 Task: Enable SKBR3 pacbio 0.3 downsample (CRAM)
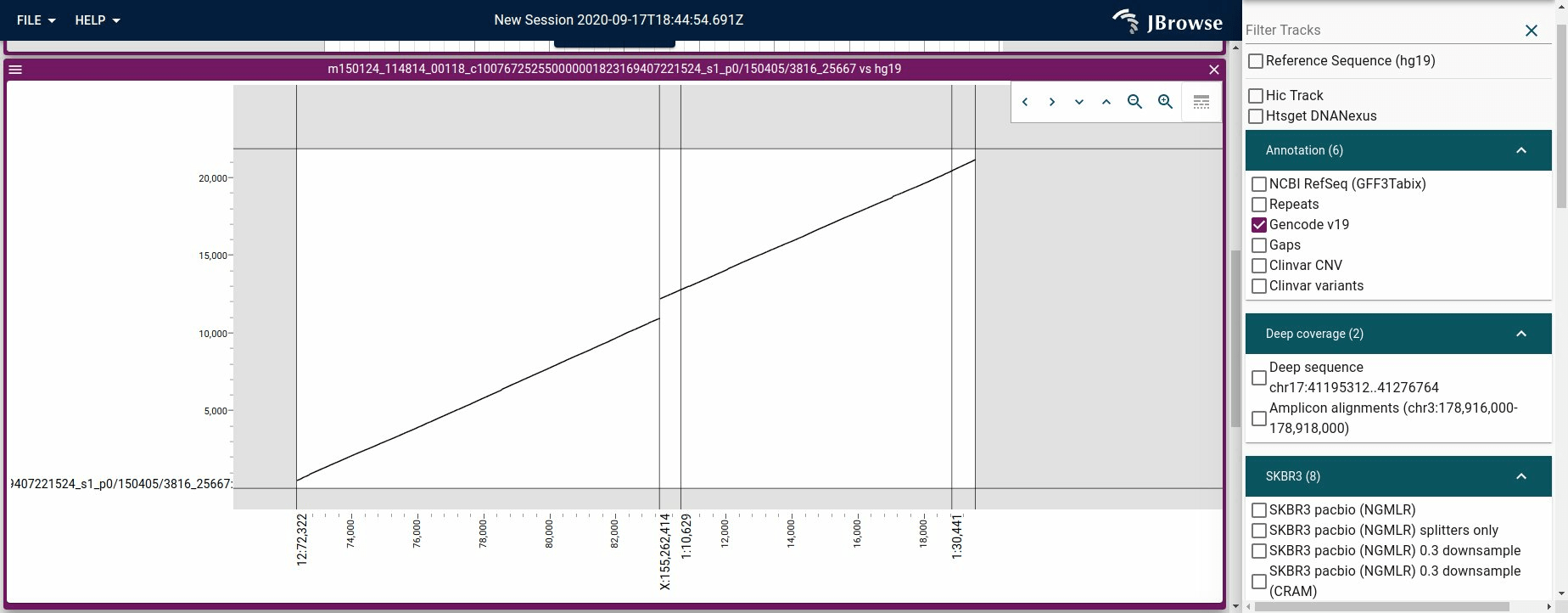click(1259, 582)
